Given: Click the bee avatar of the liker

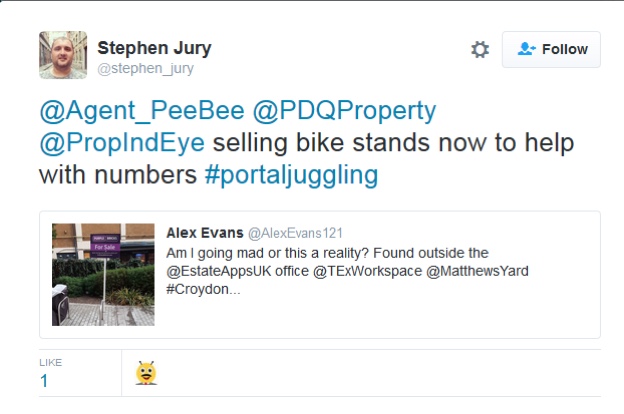Looking at the screenshot, I should coord(147,373).
